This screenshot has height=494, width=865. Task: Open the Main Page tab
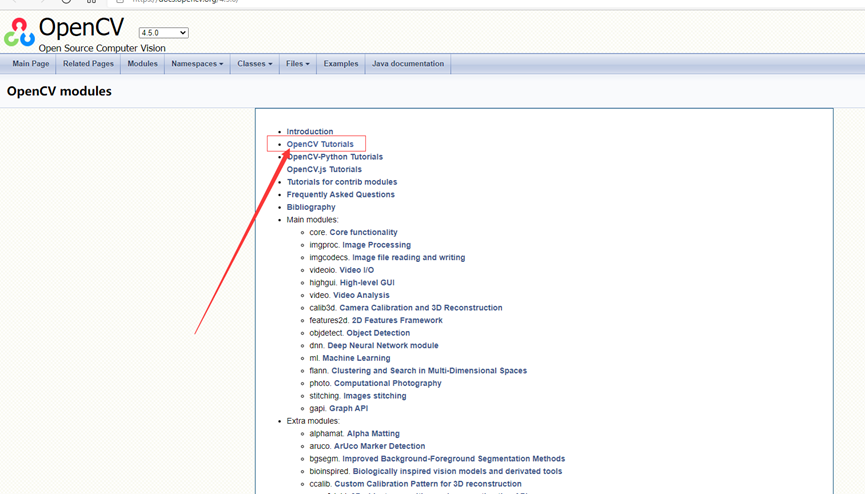click(x=31, y=64)
